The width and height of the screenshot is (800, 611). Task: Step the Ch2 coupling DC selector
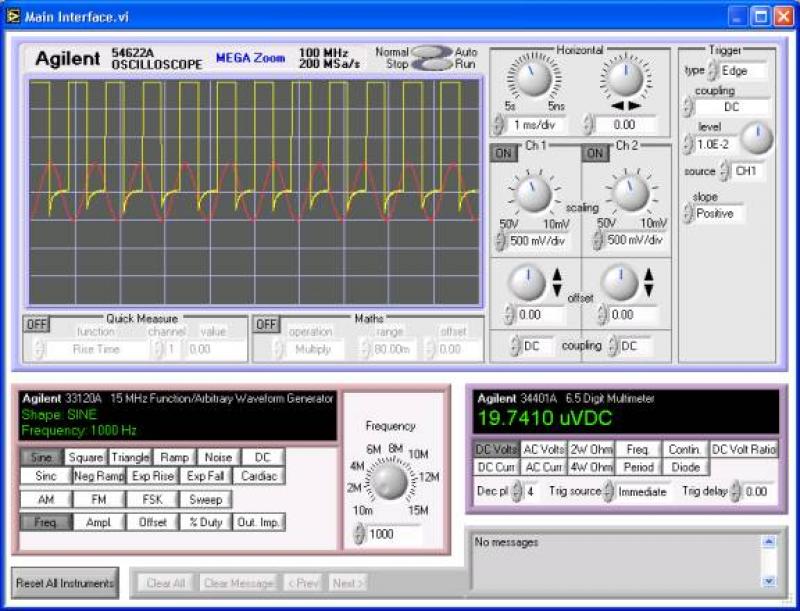pyautogui.click(x=613, y=346)
